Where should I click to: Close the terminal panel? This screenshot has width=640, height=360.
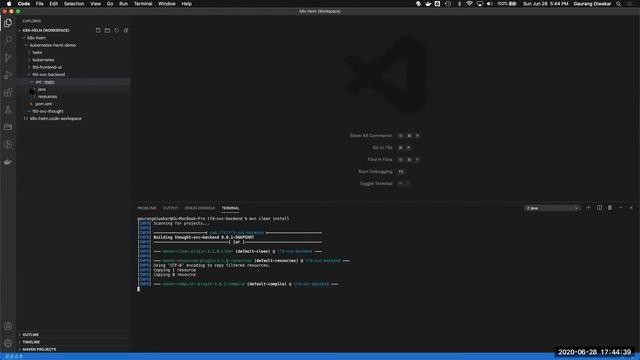[631, 208]
